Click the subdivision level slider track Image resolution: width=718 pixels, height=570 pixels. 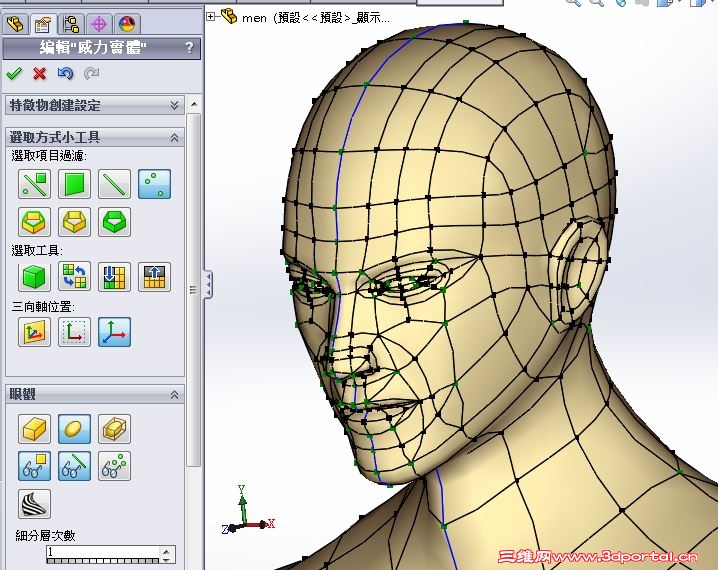[x=103, y=561]
